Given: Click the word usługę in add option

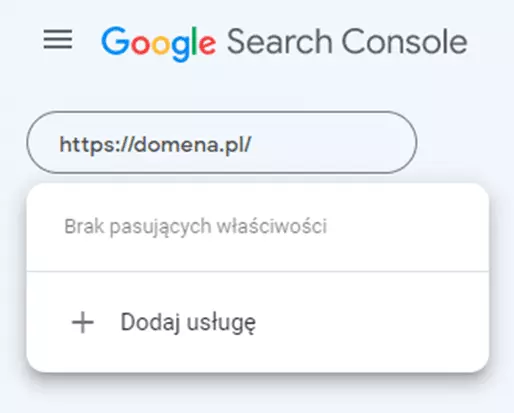Looking at the screenshot, I should pyautogui.click(x=221, y=323).
